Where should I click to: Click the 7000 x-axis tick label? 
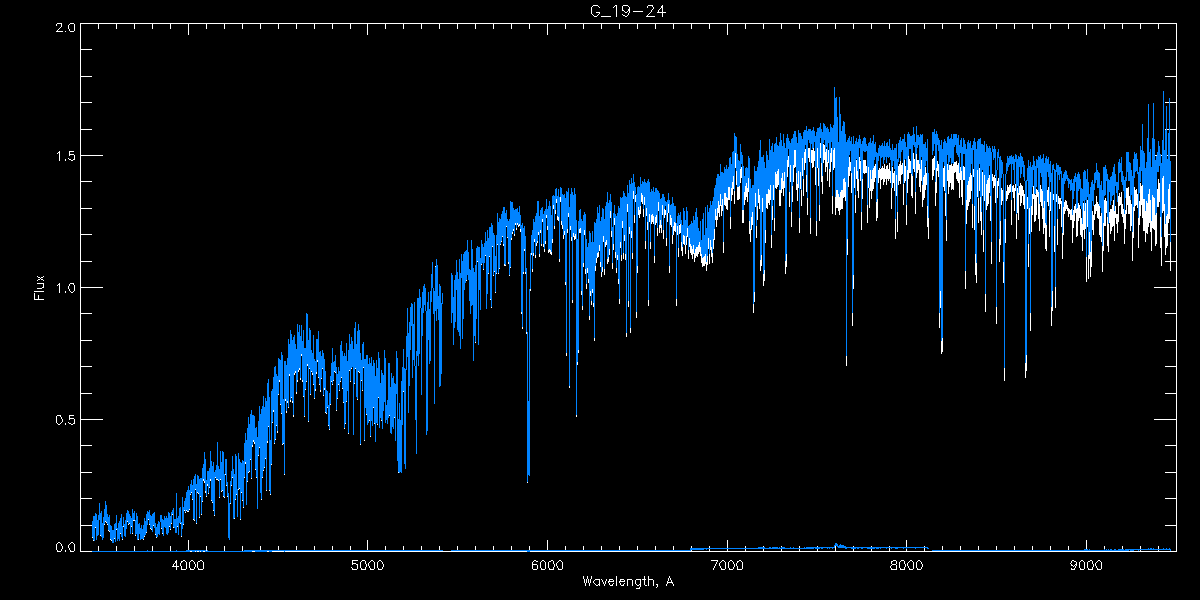click(x=727, y=564)
